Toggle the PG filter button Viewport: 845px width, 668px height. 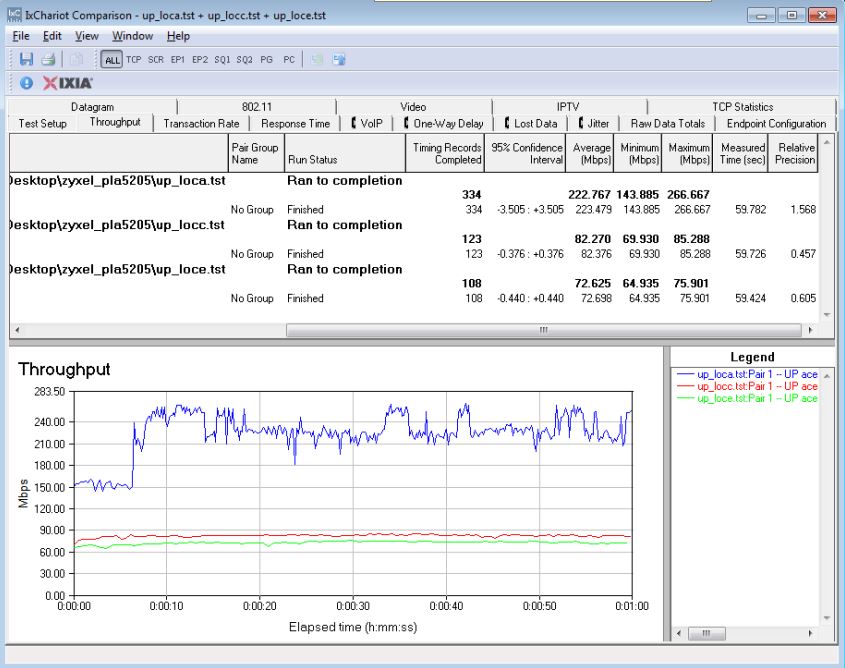pos(266,60)
